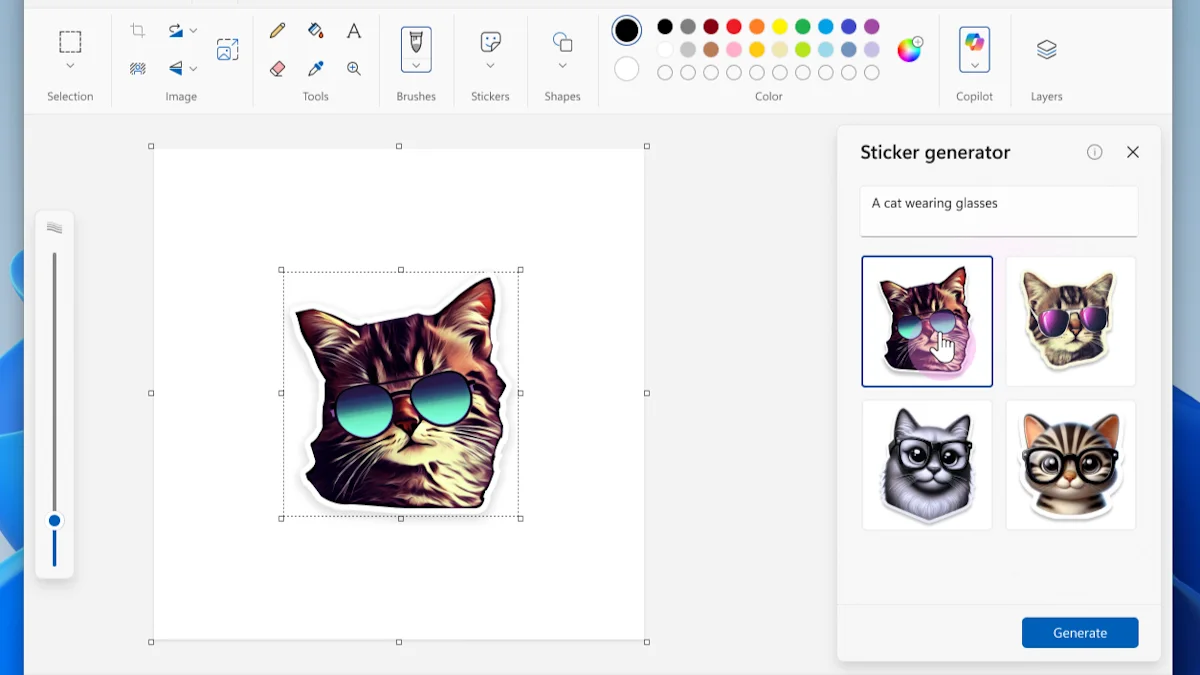1200x675 pixels.
Task: Expand the Brushes dropdown arrow
Action: point(416,66)
